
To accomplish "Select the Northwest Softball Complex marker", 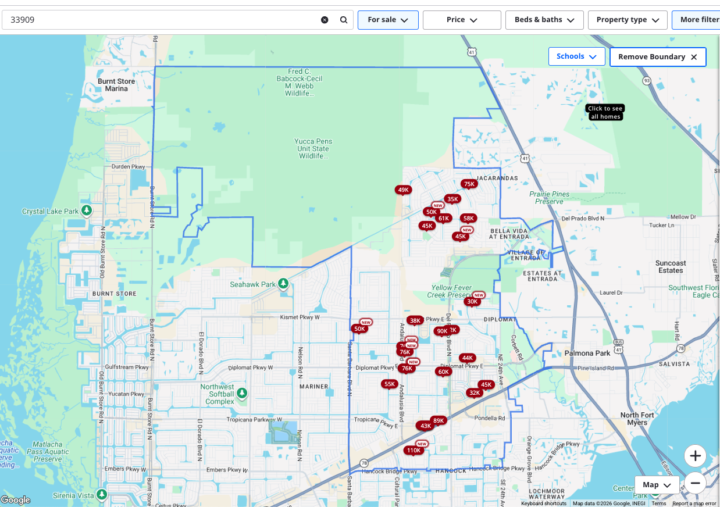I will (242, 393).
